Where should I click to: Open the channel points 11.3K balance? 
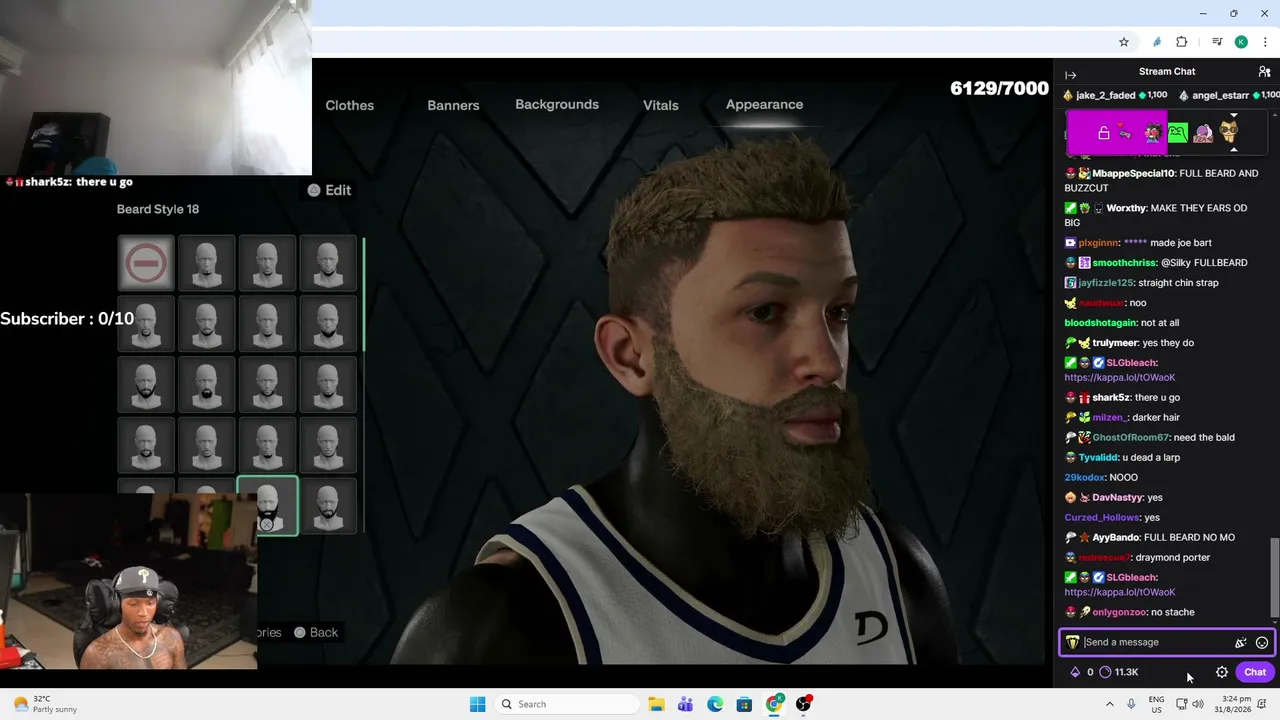tap(1119, 672)
